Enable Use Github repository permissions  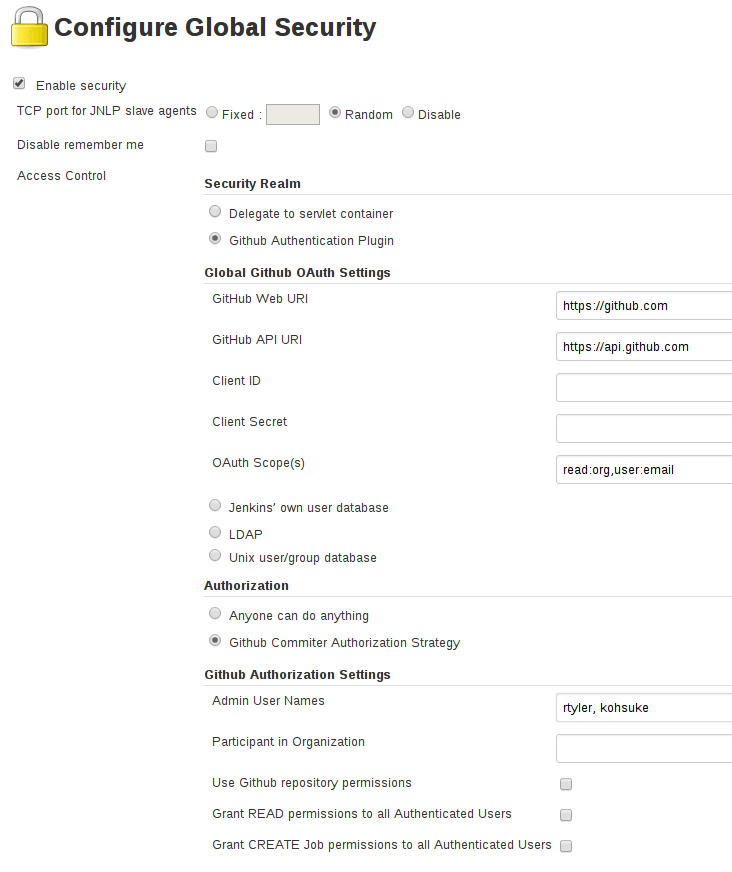(566, 784)
